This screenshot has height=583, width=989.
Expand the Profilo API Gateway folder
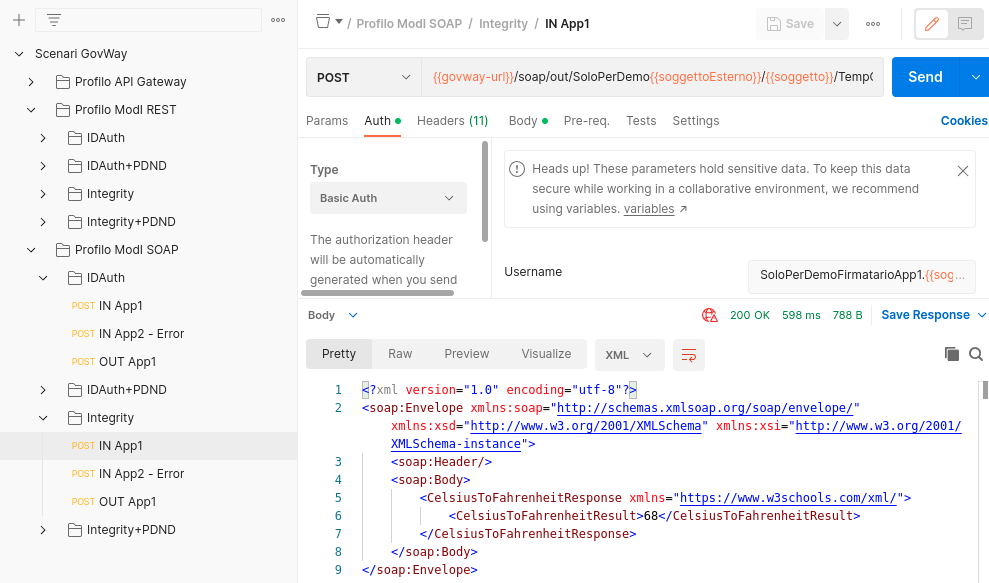point(31,82)
